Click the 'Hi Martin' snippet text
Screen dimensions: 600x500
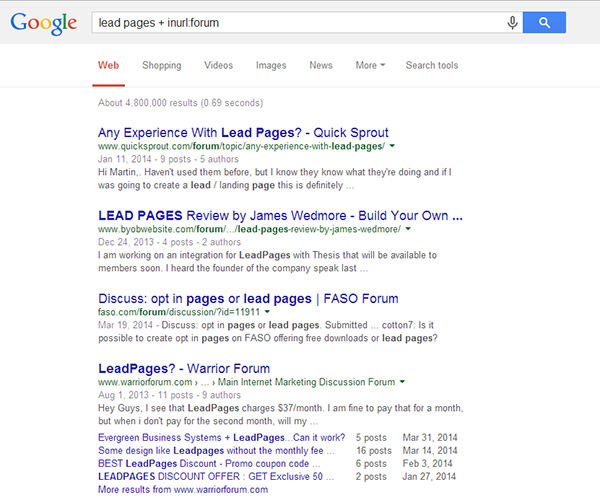[275, 179]
